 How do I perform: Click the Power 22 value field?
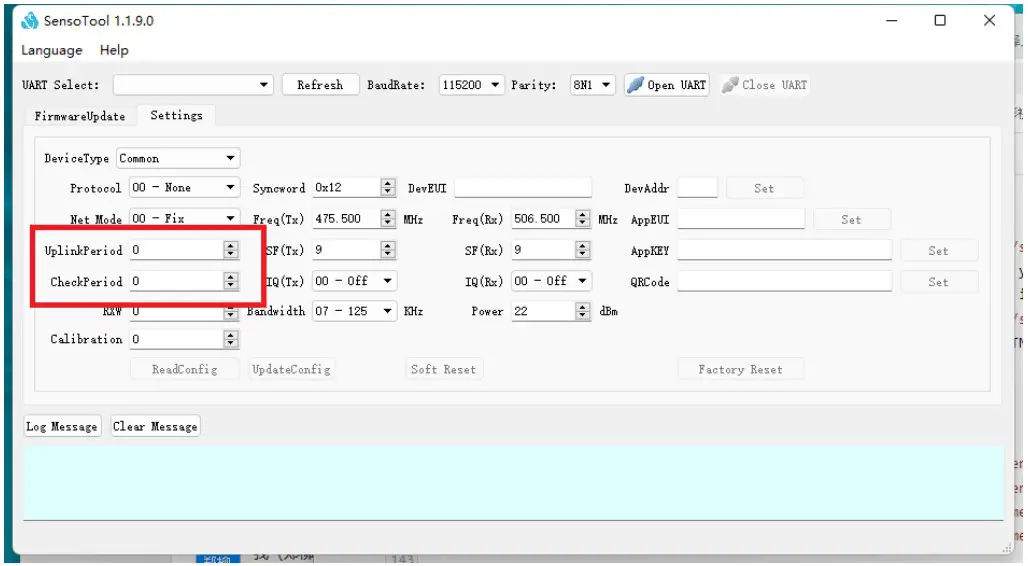coord(544,311)
